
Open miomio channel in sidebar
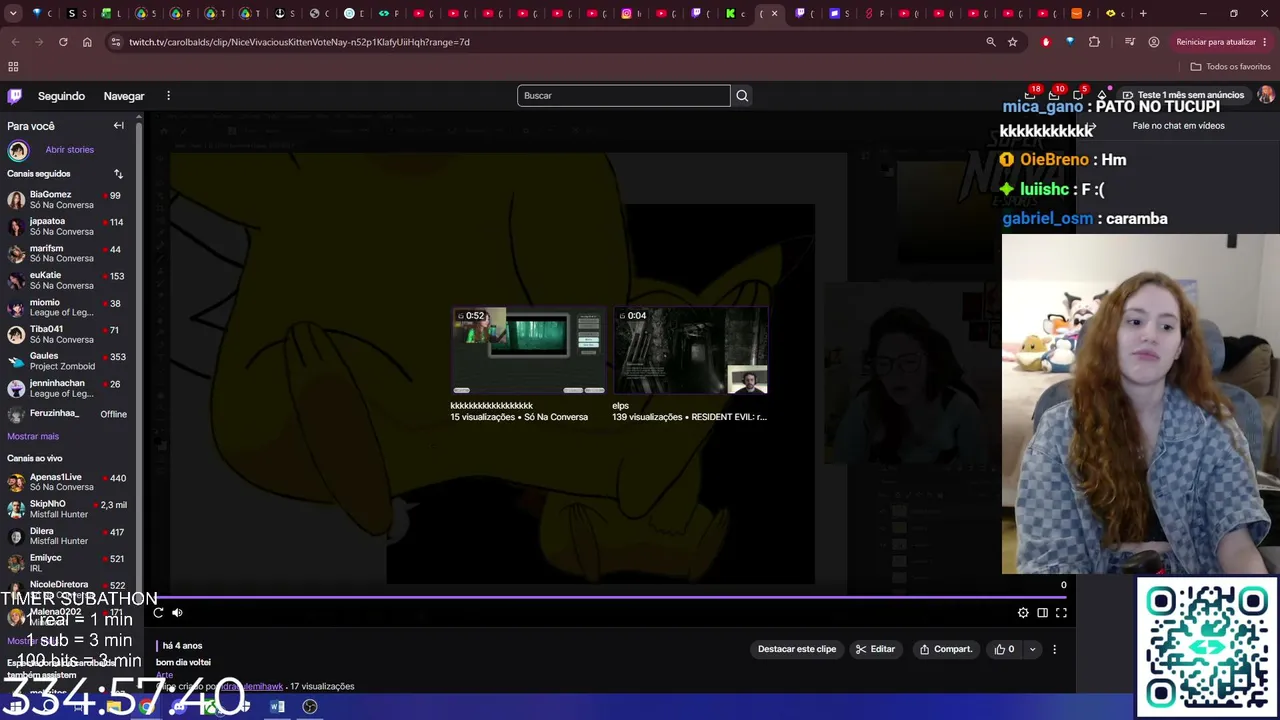[68, 308]
